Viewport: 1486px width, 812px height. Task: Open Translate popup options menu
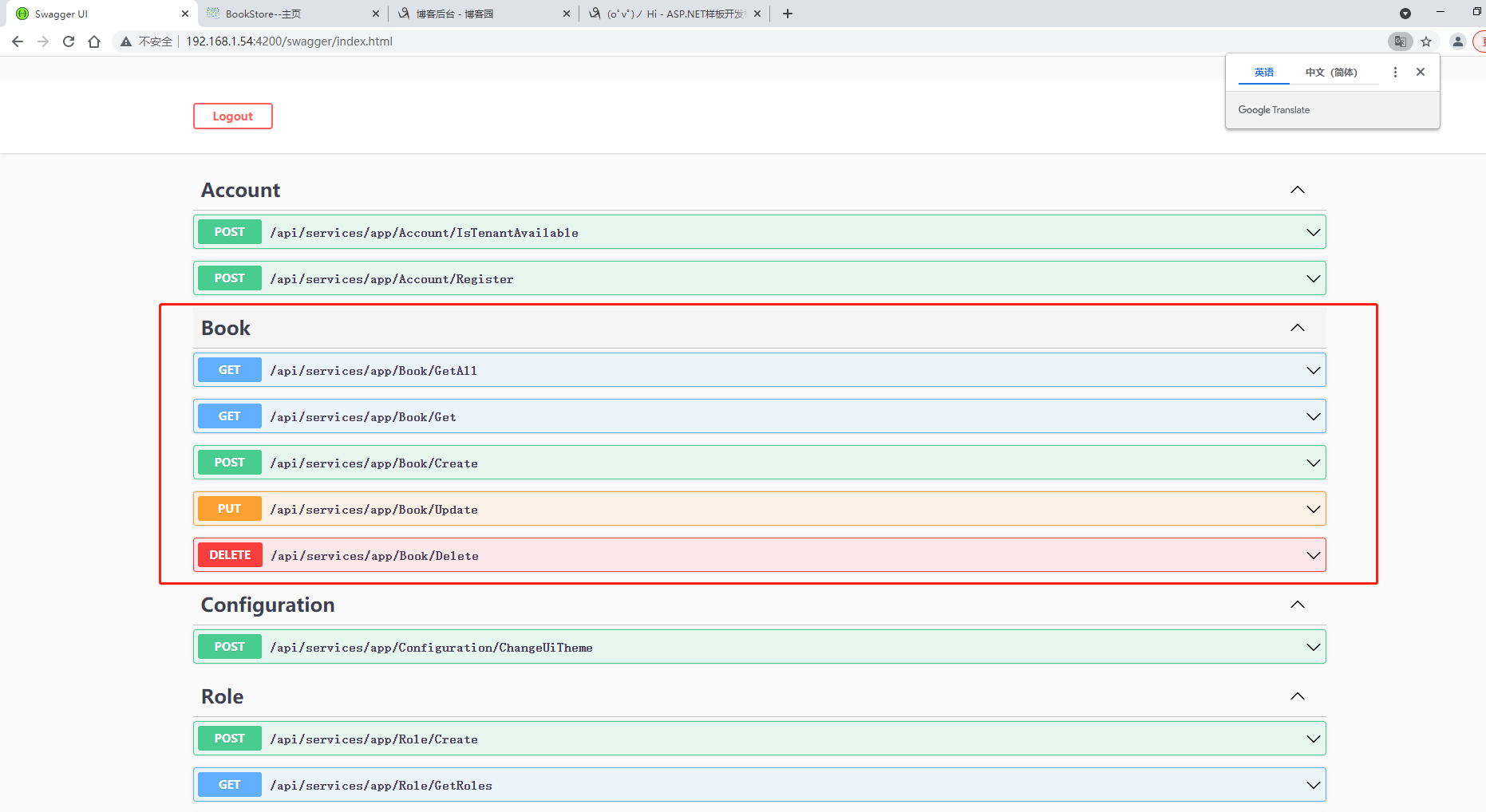click(1395, 72)
